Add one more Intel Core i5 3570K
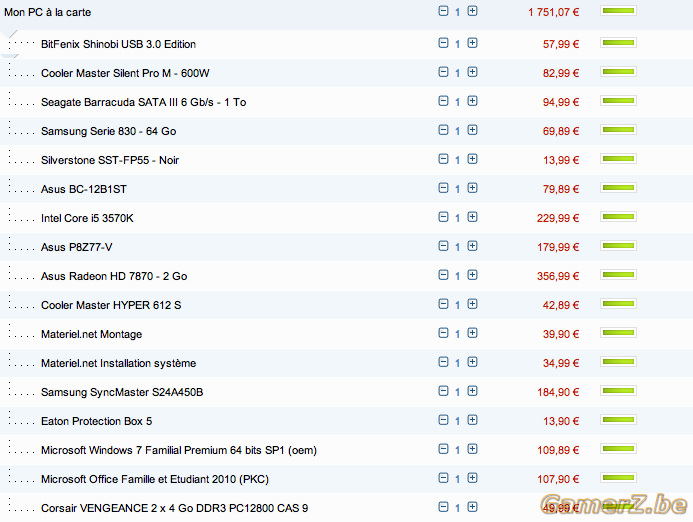The height and width of the screenshot is (522, 693). click(472, 217)
